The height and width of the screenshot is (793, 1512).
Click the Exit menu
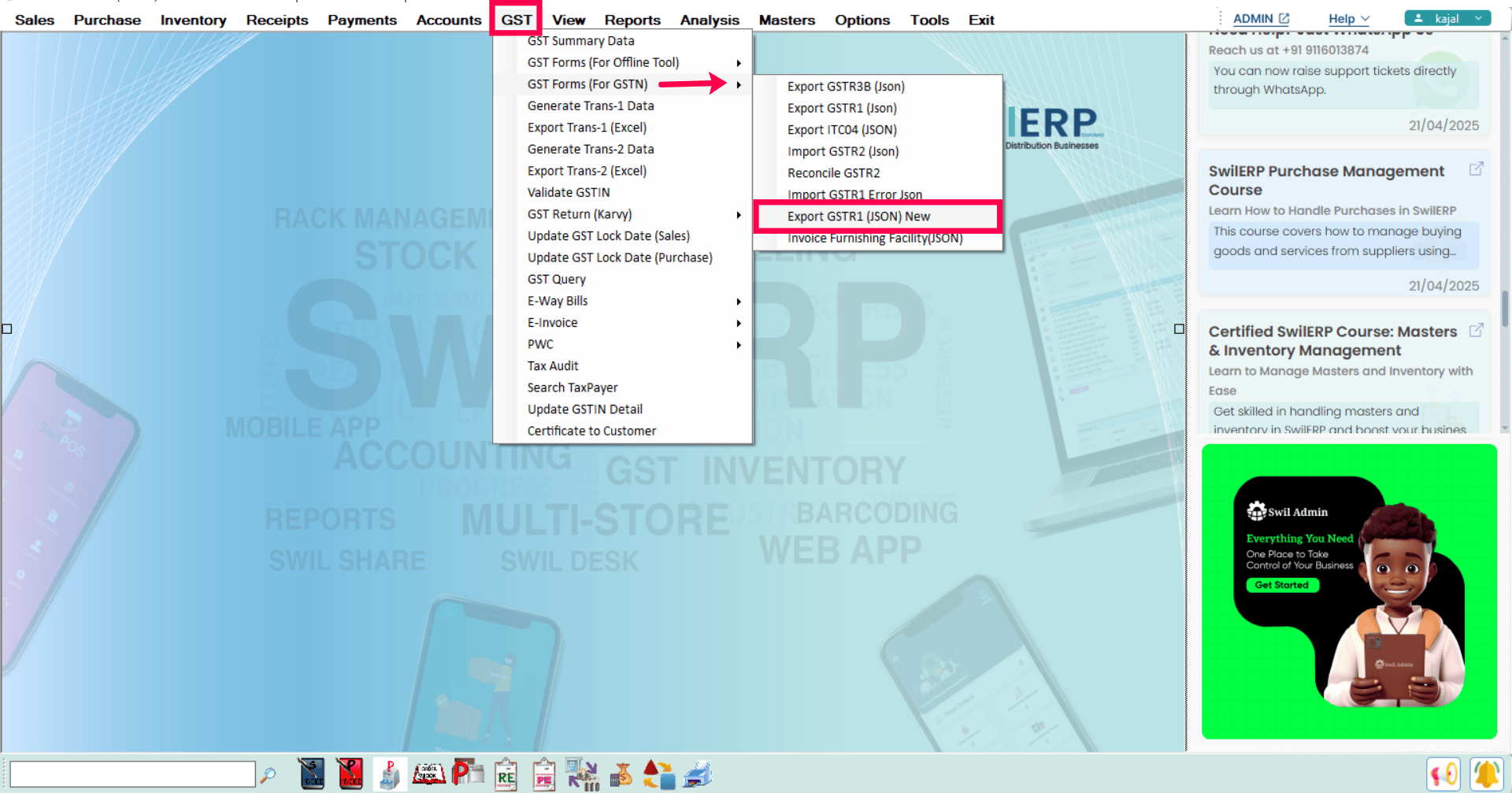click(981, 20)
